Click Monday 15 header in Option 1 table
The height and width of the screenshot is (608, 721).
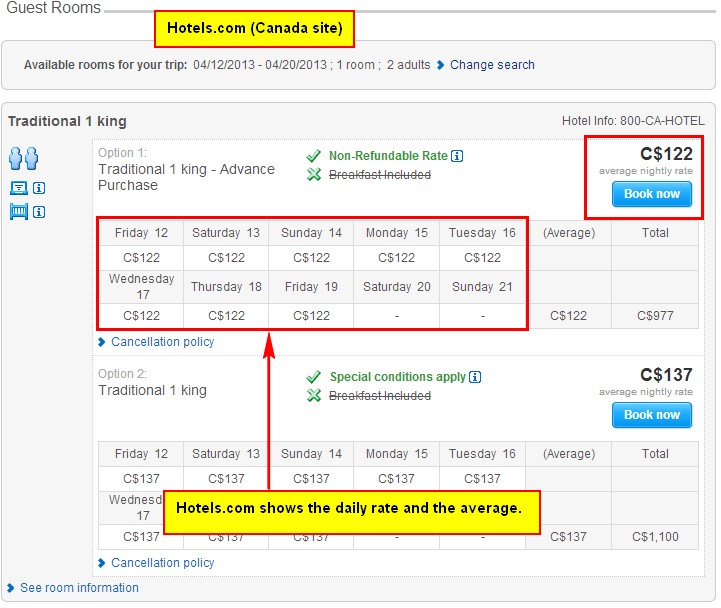(396, 233)
